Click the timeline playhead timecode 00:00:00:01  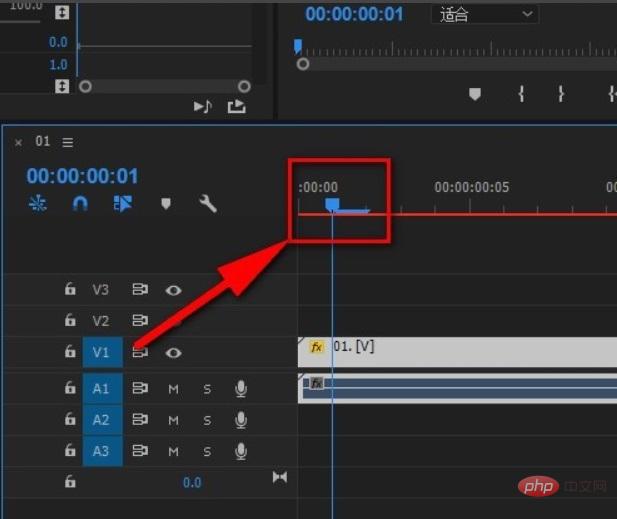tap(82, 176)
